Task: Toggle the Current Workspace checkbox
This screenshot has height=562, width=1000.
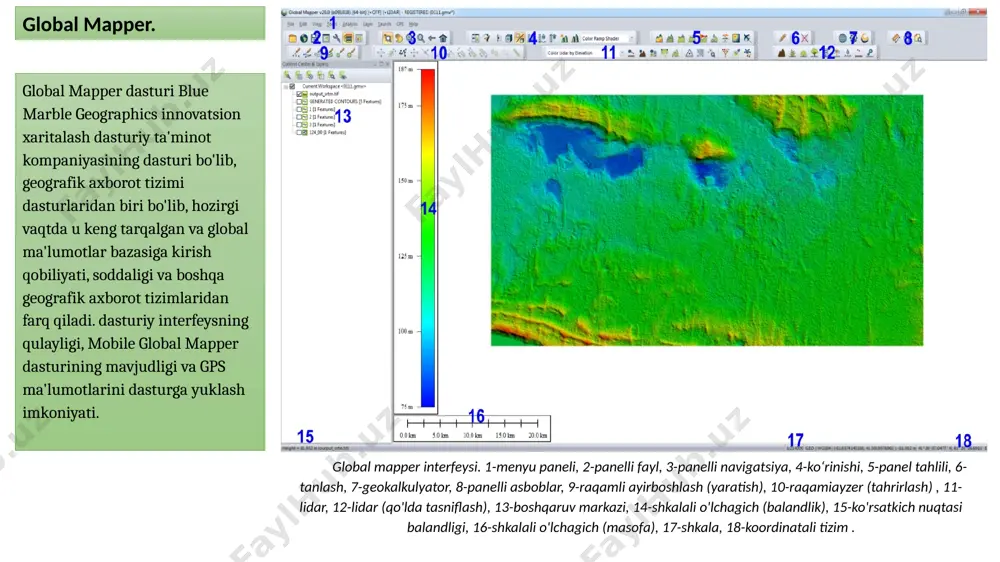Action: click(292, 86)
